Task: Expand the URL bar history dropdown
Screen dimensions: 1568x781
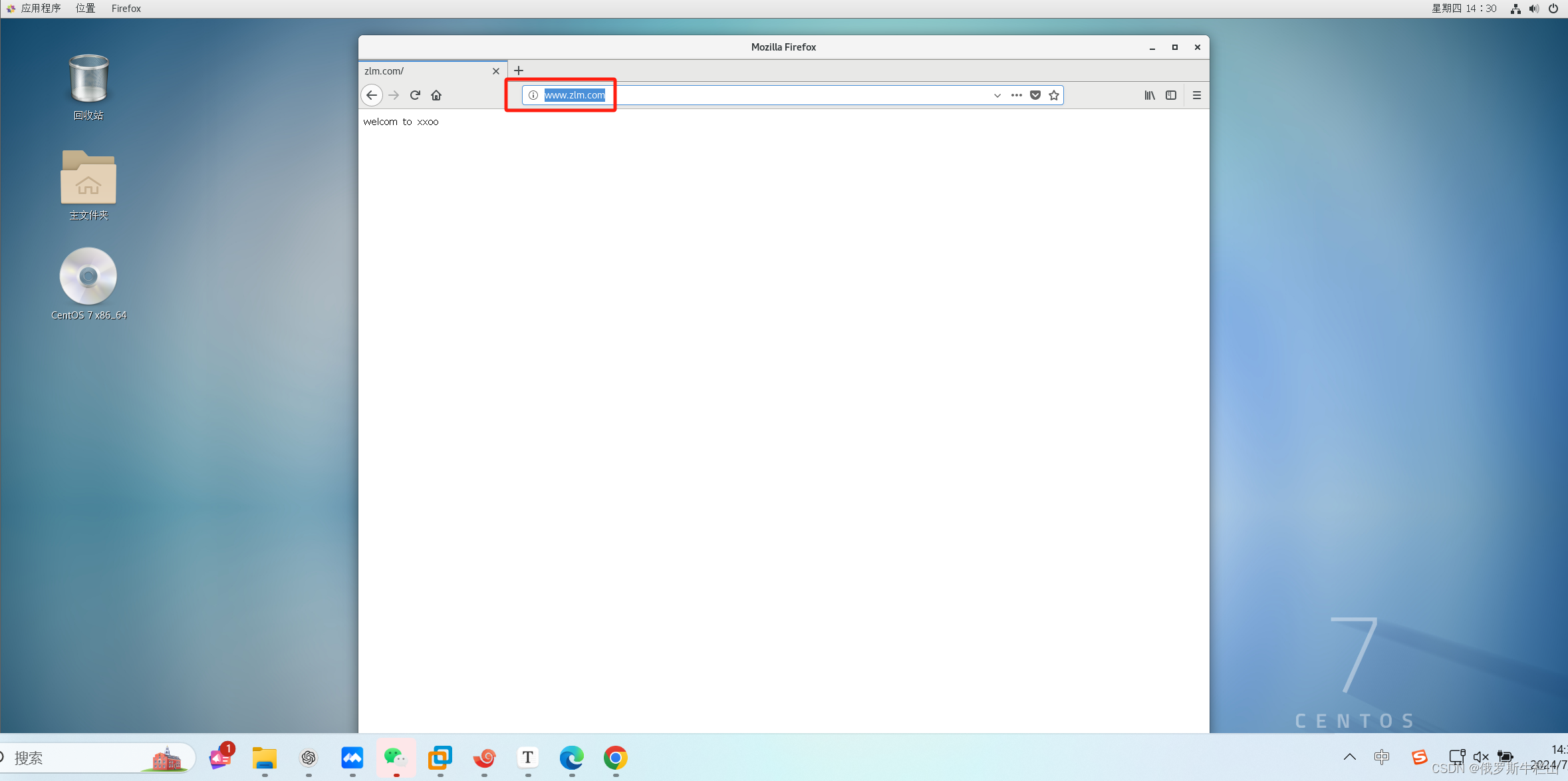Action: [997, 95]
